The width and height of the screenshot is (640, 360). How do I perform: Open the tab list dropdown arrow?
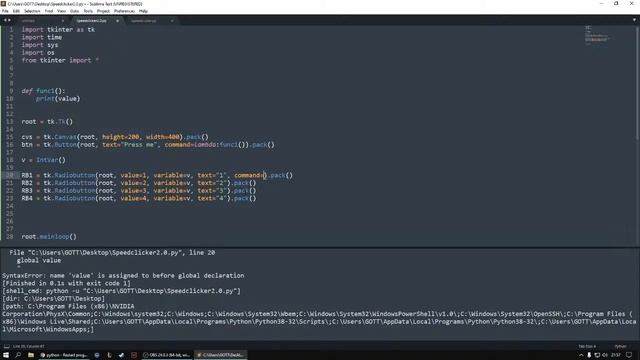(x=634, y=20)
